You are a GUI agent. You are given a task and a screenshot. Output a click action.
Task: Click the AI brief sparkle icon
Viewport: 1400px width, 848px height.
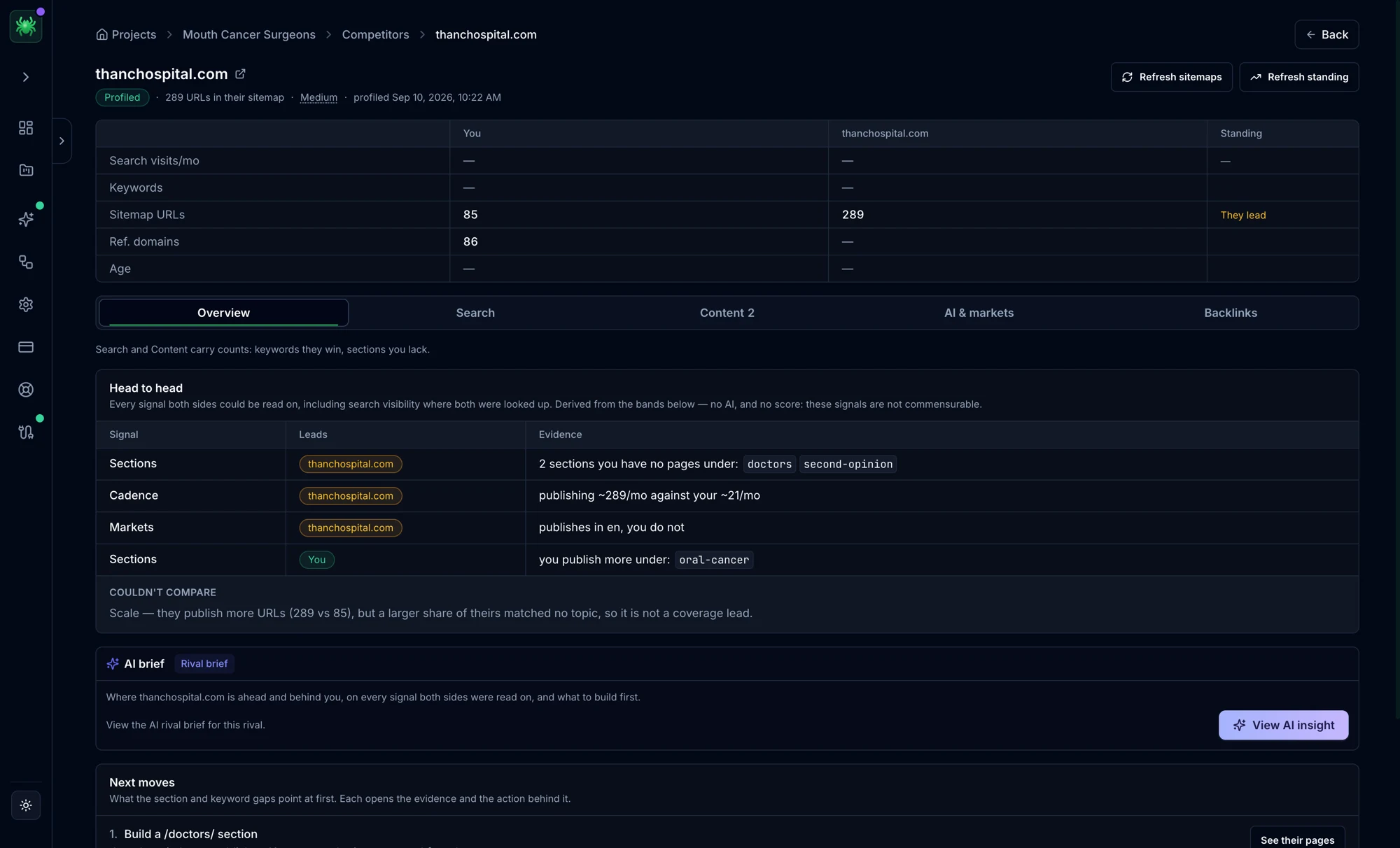(x=113, y=664)
